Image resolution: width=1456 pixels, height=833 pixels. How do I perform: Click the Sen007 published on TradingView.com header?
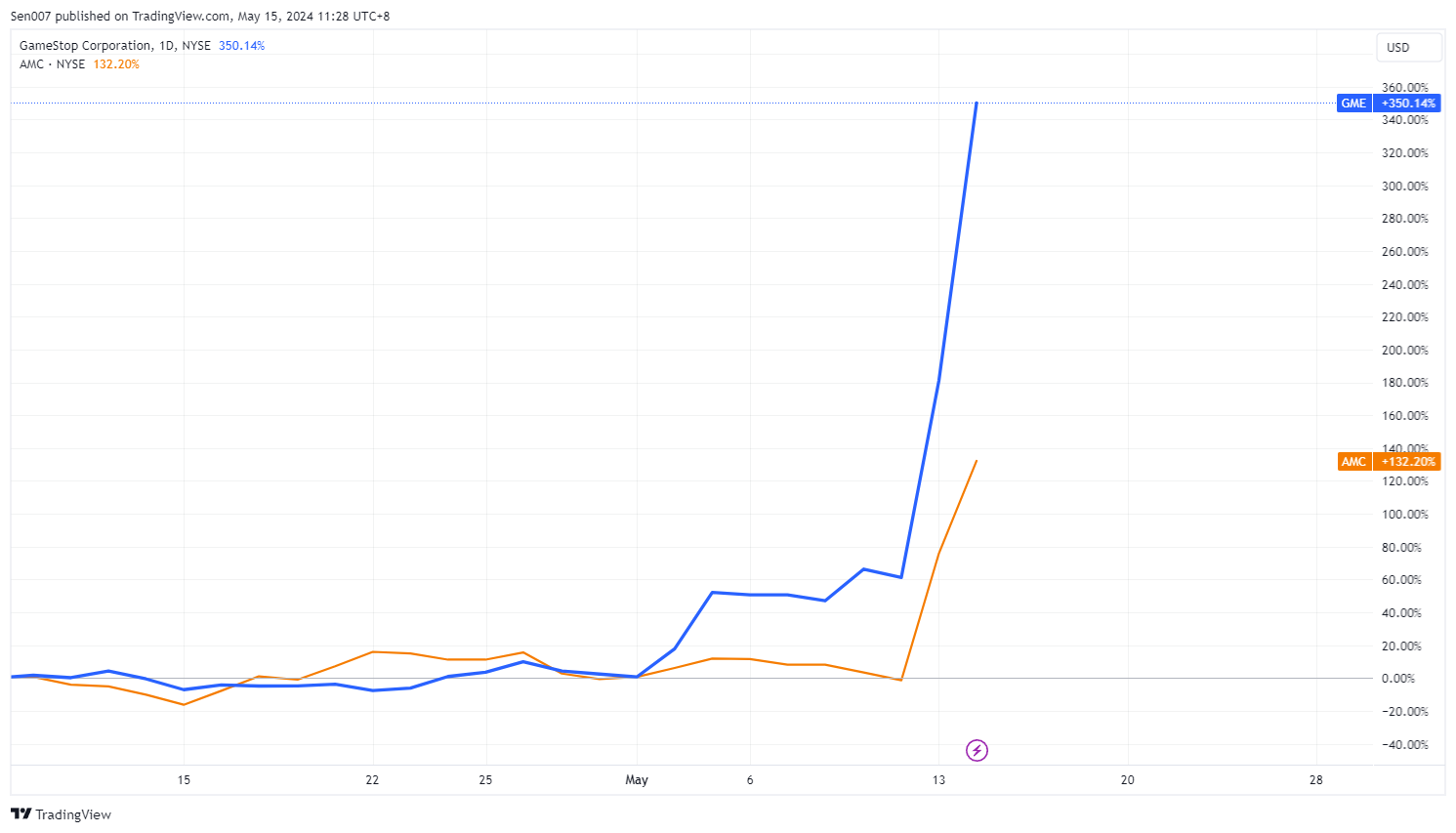pyautogui.click(x=200, y=17)
